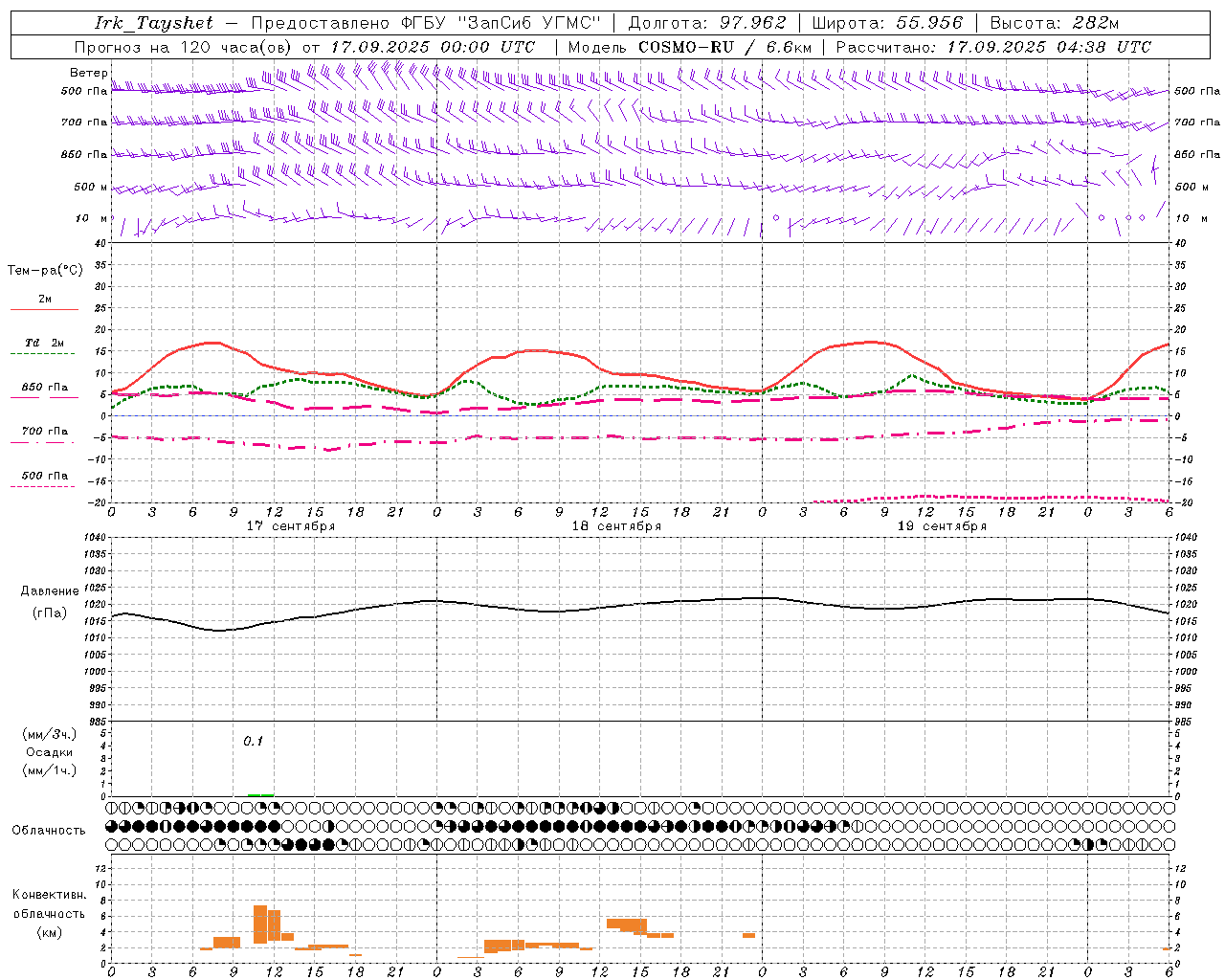Click the '10 м' wind level label on left
Image resolution: width=1225 pixels, height=980 pixels.
[x=92, y=218]
